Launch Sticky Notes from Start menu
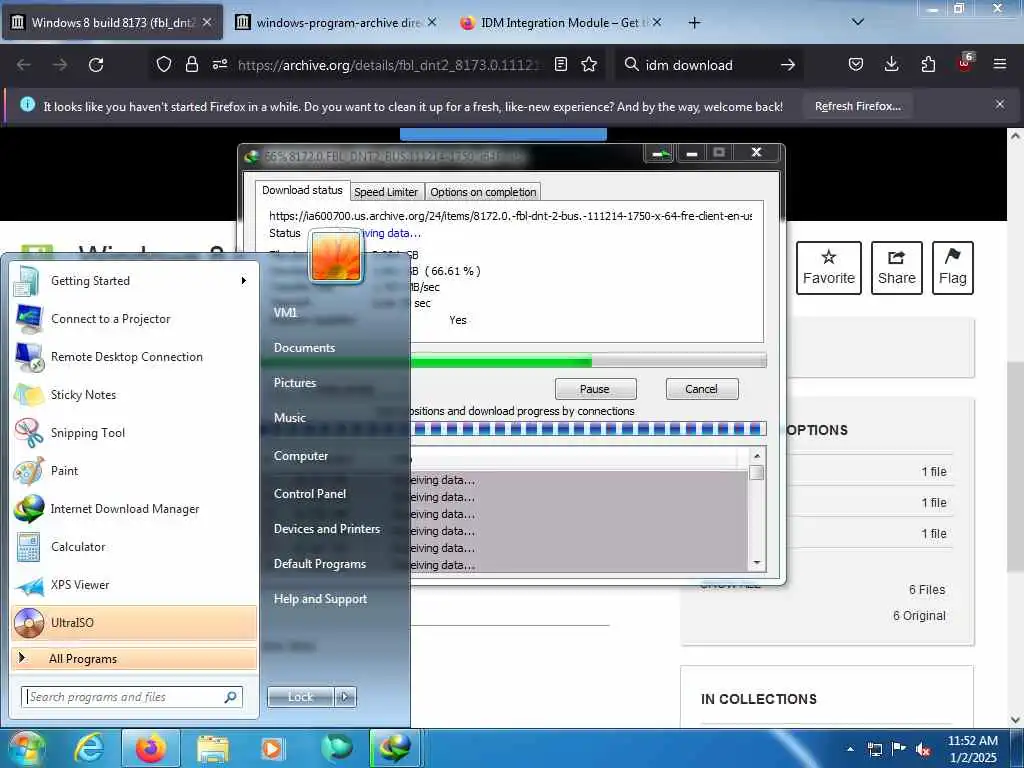 [x=133, y=394]
